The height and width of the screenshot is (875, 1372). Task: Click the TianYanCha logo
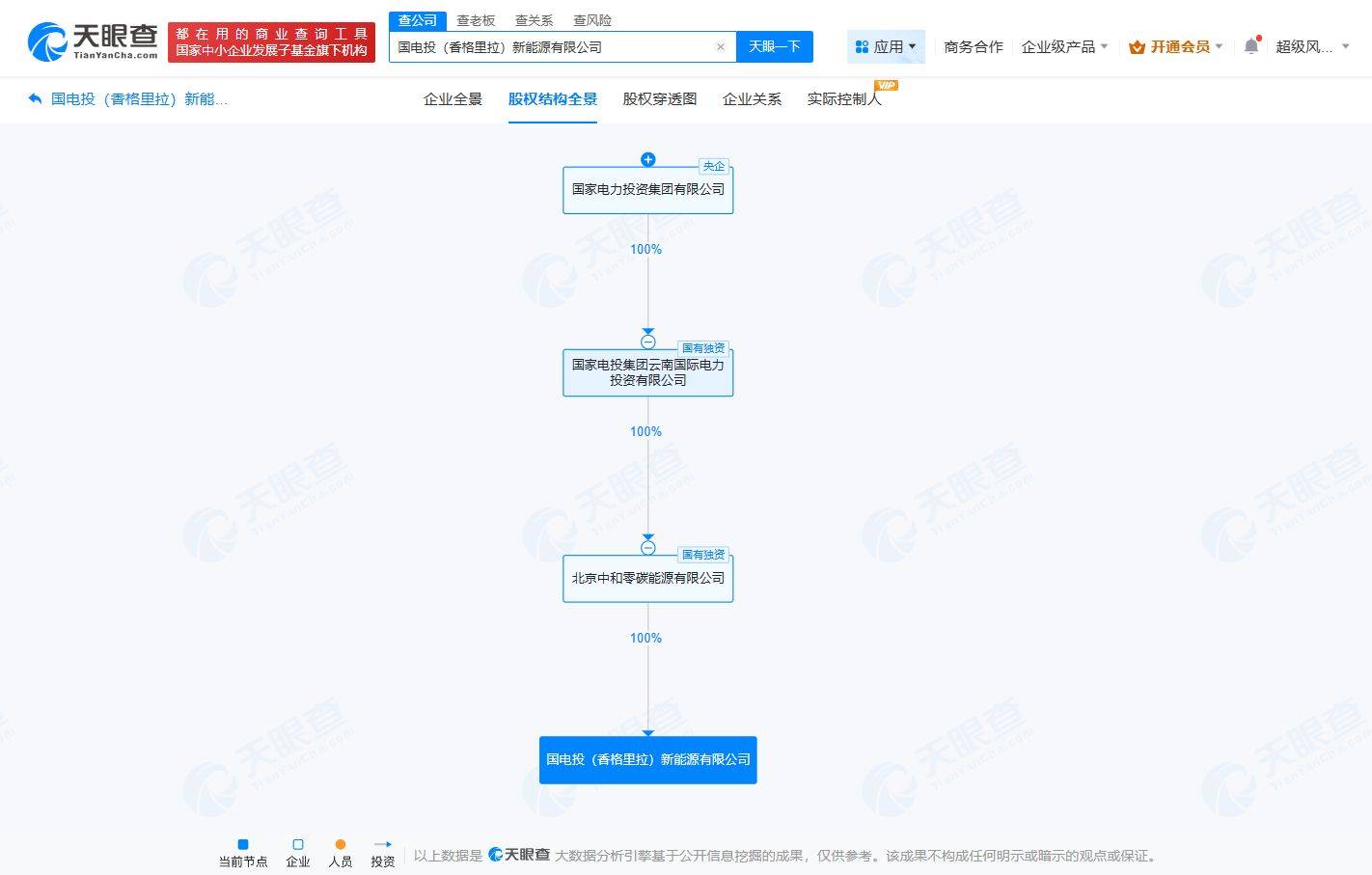tap(93, 41)
